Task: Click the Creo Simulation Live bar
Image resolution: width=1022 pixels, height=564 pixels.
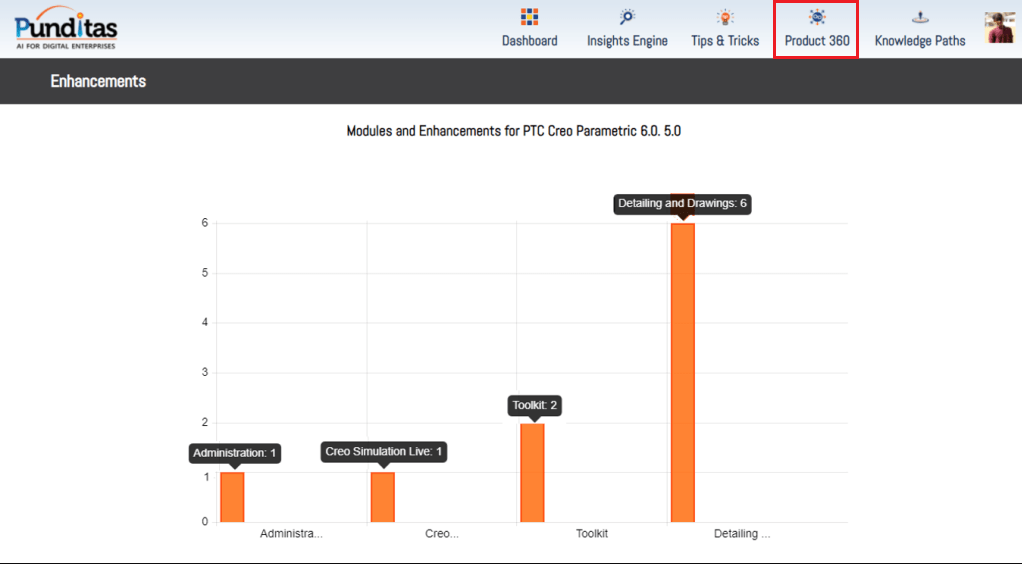Action: (x=383, y=497)
